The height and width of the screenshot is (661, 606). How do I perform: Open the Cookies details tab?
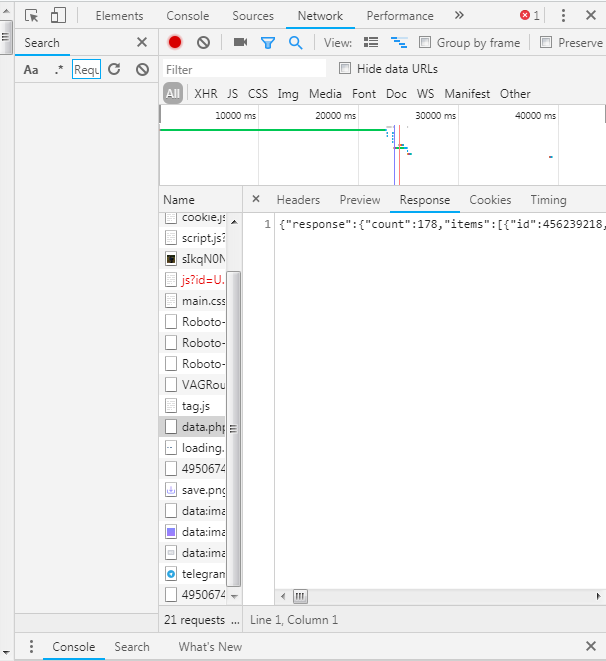(x=490, y=200)
